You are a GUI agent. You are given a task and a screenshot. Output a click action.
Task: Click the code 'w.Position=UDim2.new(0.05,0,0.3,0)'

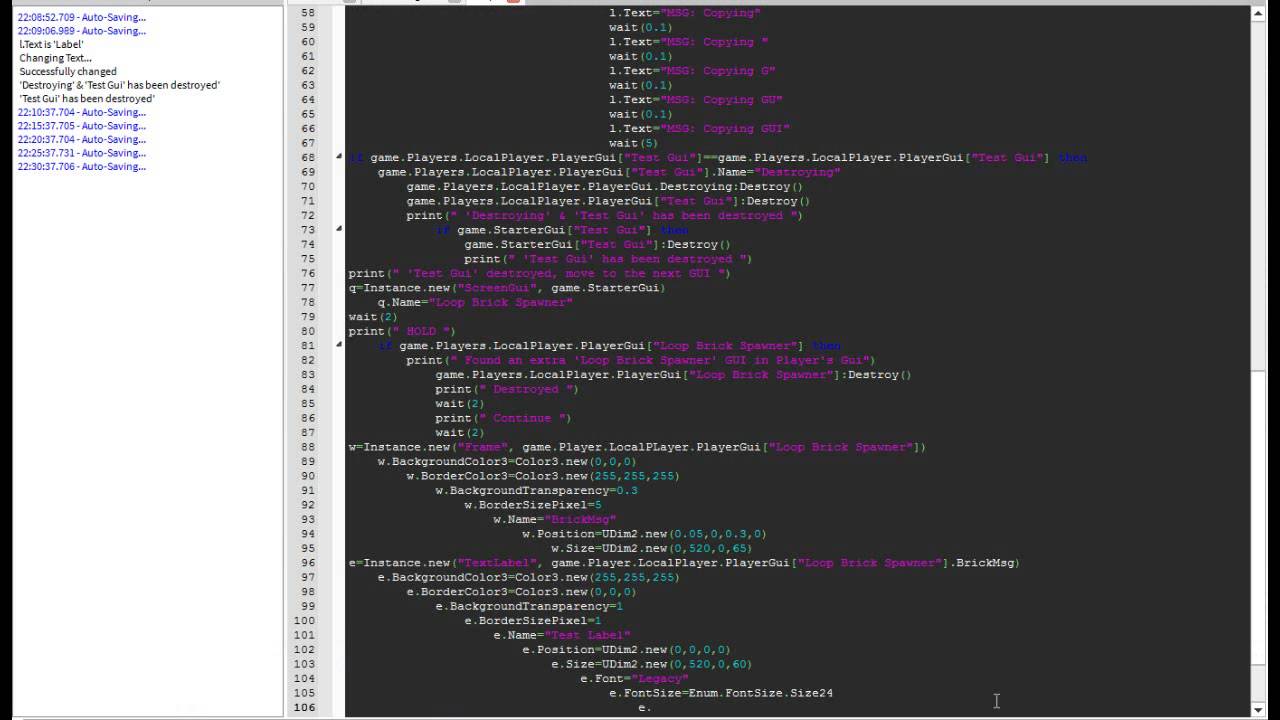[644, 534]
